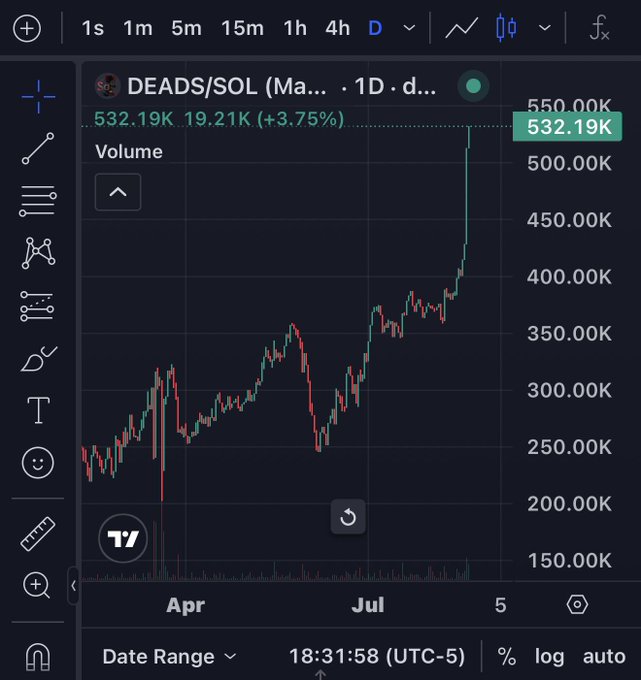Select the 1h interval
Image resolution: width=641 pixels, height=680 pixels.
(x=295, y=29)
